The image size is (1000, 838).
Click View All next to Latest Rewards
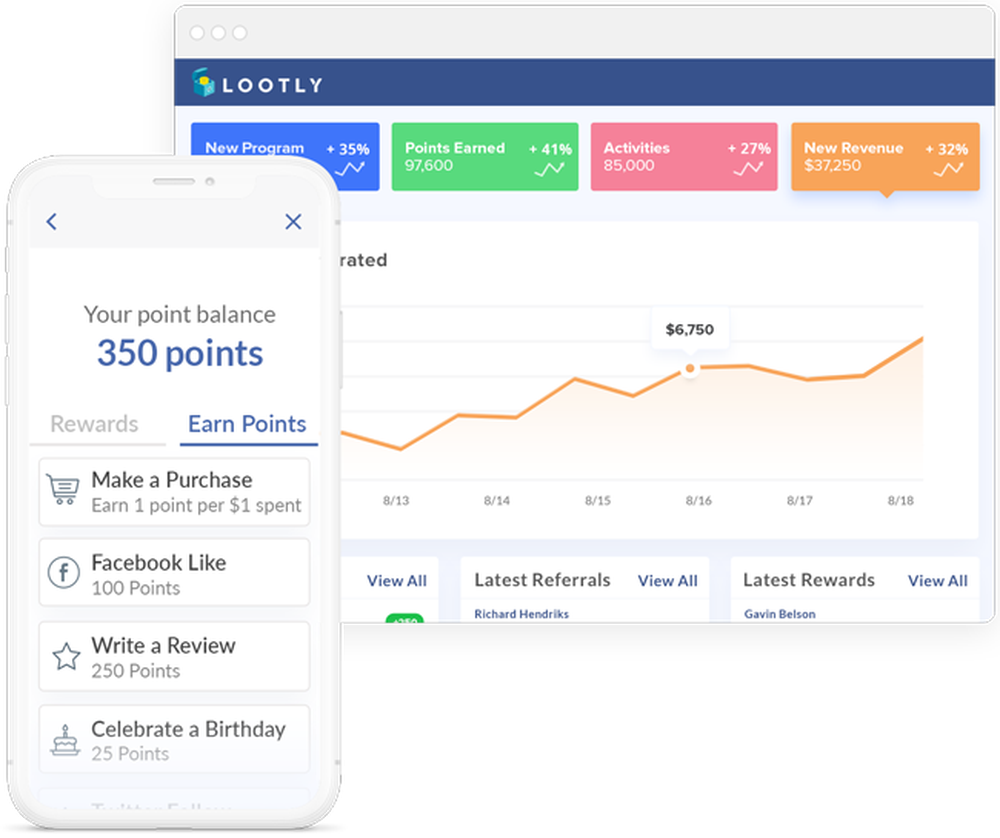coord(938,581)
